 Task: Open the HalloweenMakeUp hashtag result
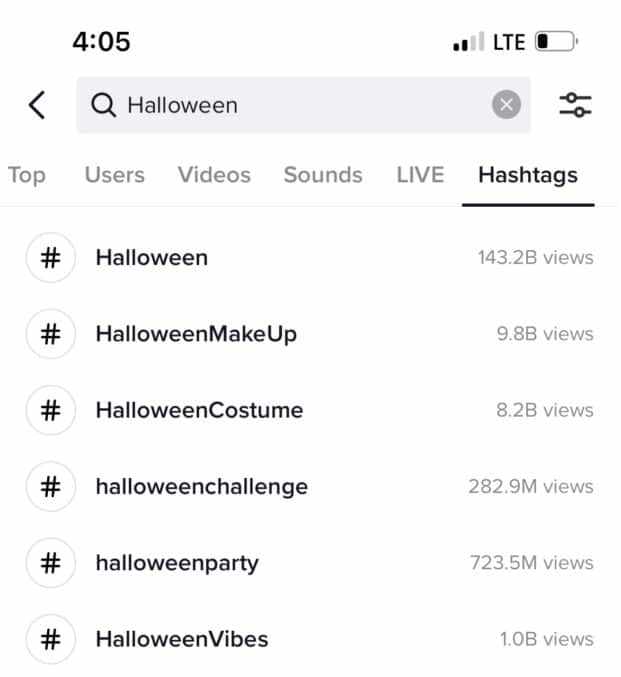coord(310,334)
